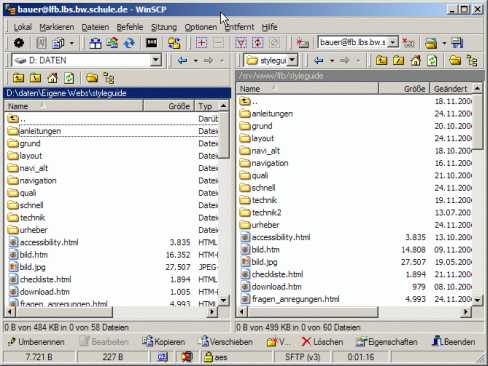The width and height of the screenshot is (488, 366).
Task: Open preferences with the gear icon
Action: tap(19, 43)
